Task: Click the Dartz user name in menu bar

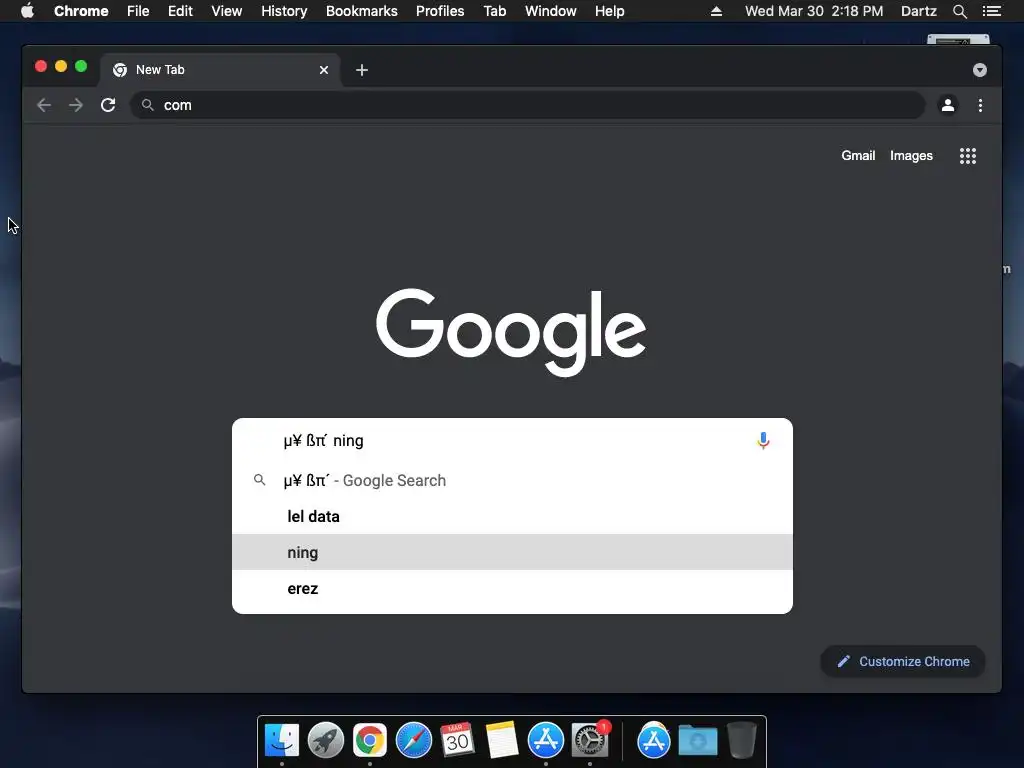Action: 918,11
